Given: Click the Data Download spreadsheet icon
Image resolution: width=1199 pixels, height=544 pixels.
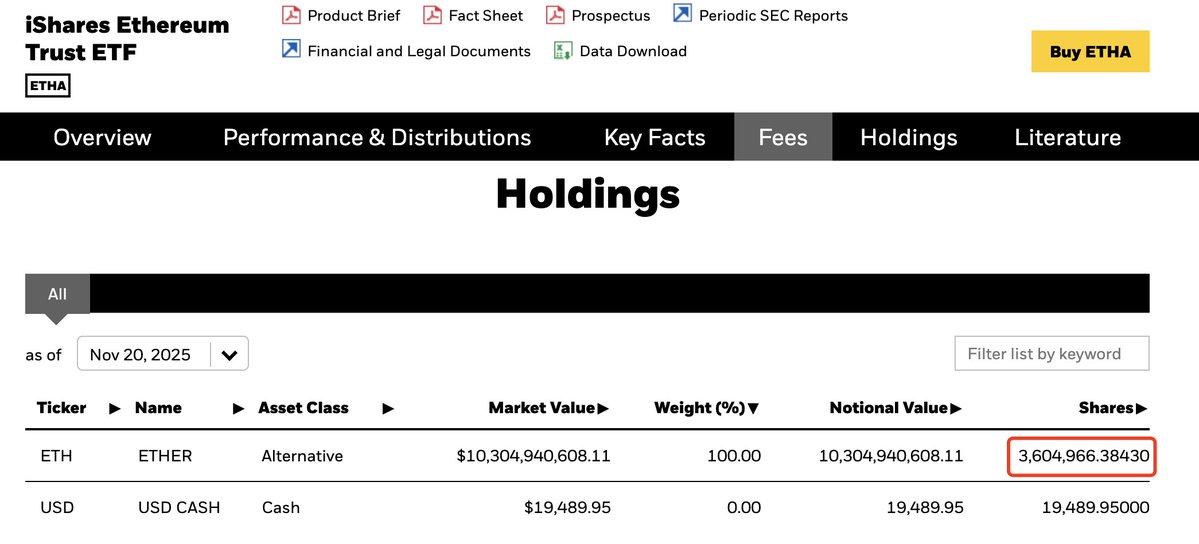Looking at the screenshot, I should [563, 50].
